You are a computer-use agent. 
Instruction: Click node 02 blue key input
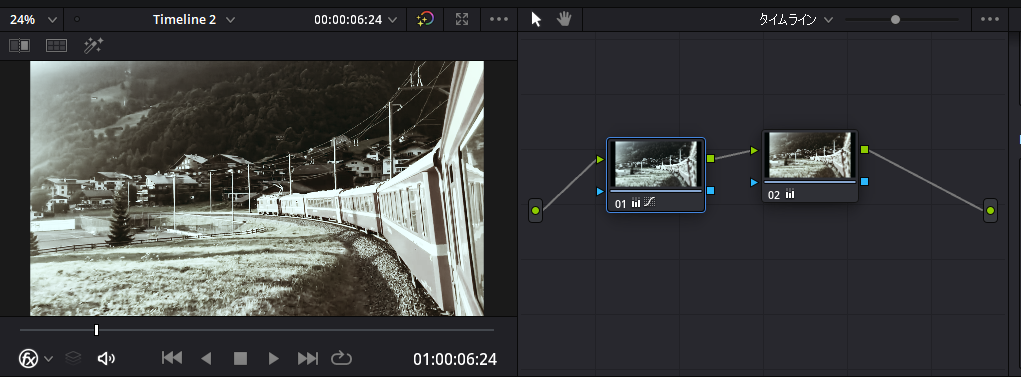point(754,182)
